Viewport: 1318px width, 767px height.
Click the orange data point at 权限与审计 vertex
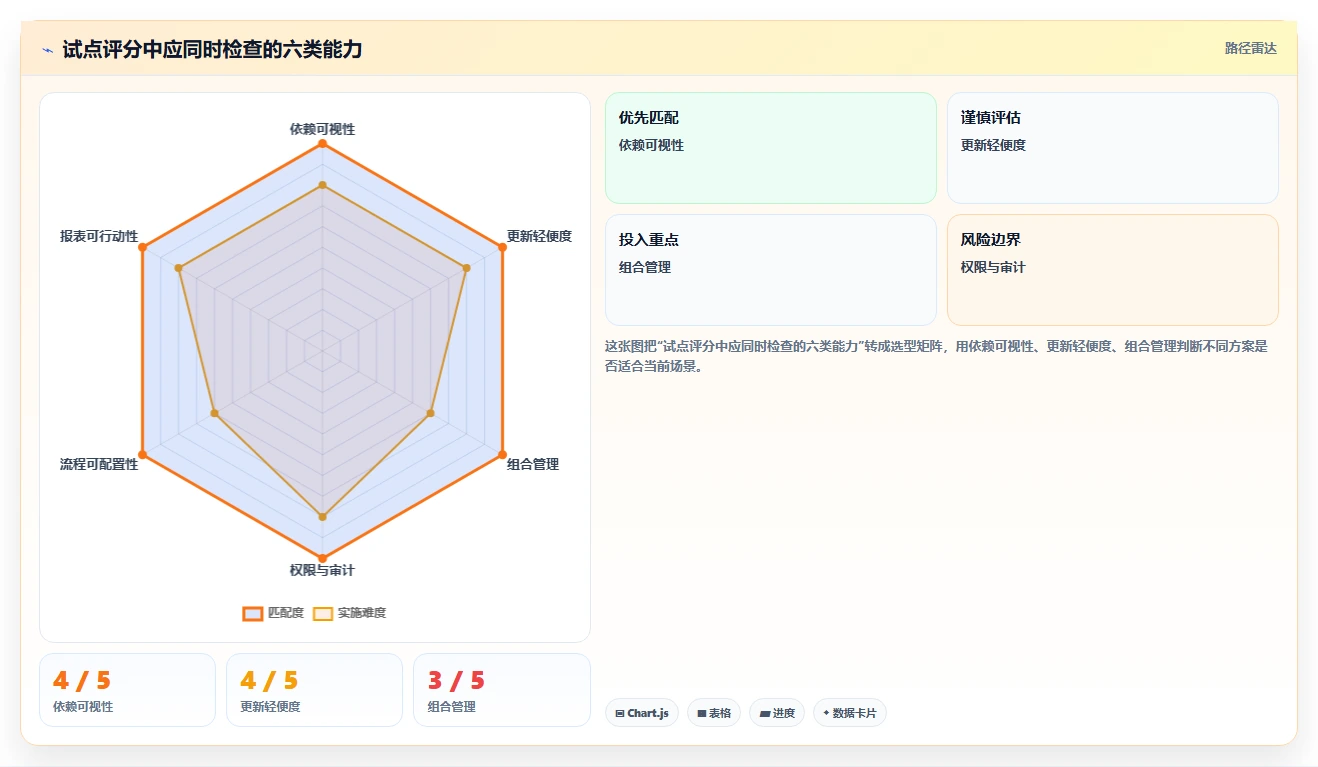322,558
